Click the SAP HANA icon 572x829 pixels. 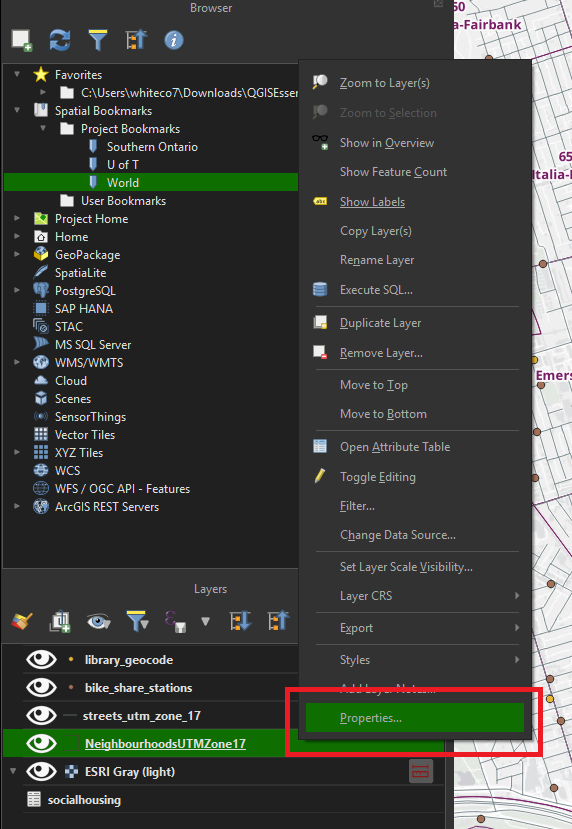(x=41, y=308)
